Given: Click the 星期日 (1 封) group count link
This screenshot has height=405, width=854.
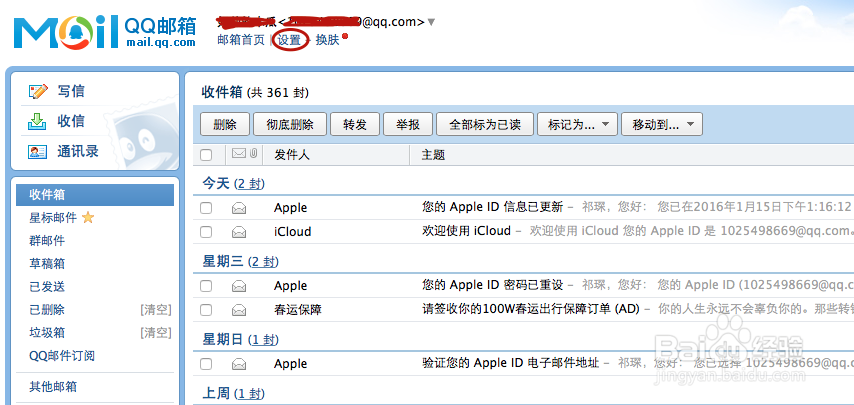Looking at the screenshot, I should click(263, 340).
